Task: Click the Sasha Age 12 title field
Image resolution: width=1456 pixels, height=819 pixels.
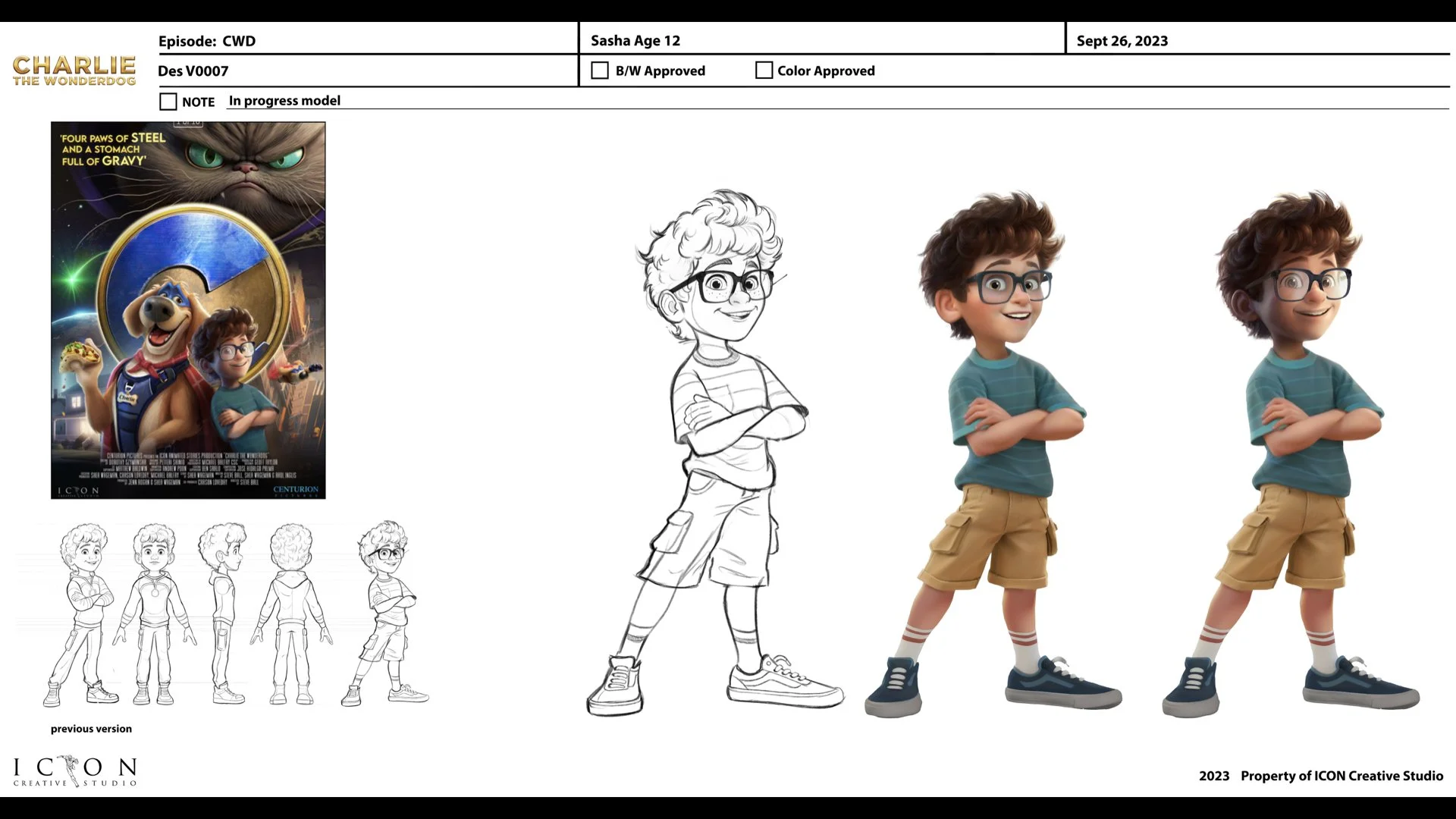Action: coord(635,41)
